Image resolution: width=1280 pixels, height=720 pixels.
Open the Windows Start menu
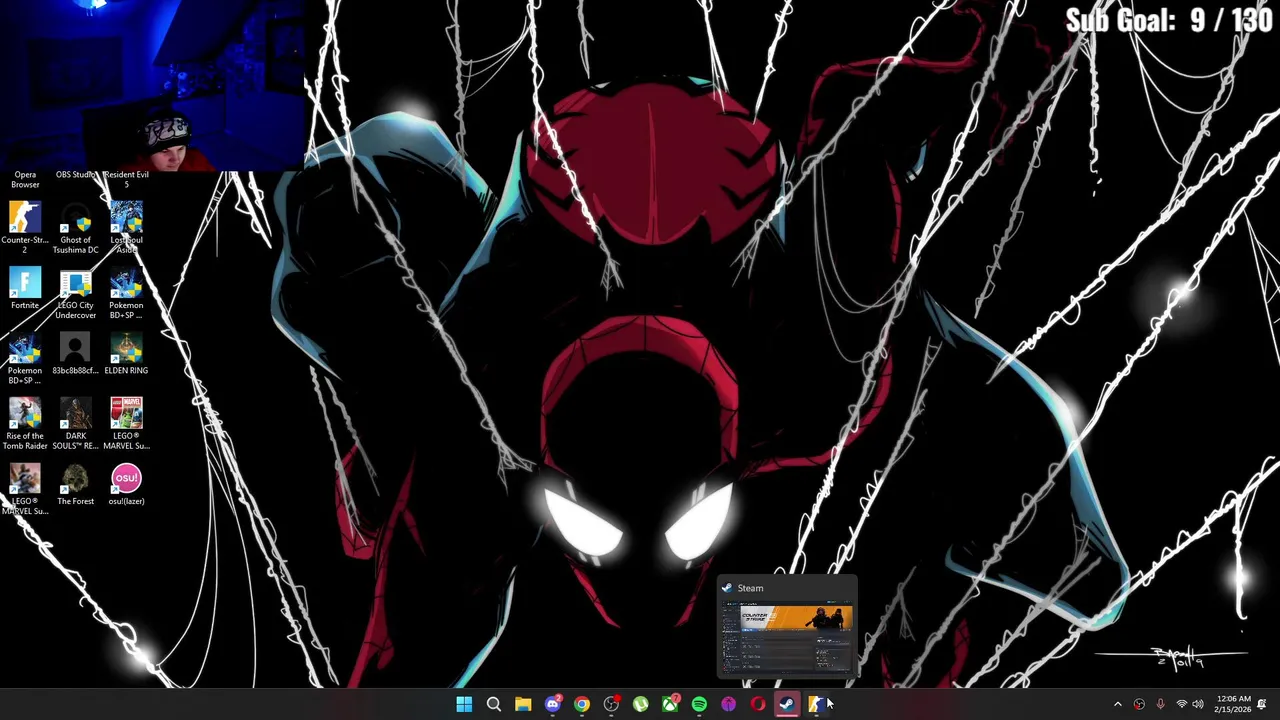point(464,704)
